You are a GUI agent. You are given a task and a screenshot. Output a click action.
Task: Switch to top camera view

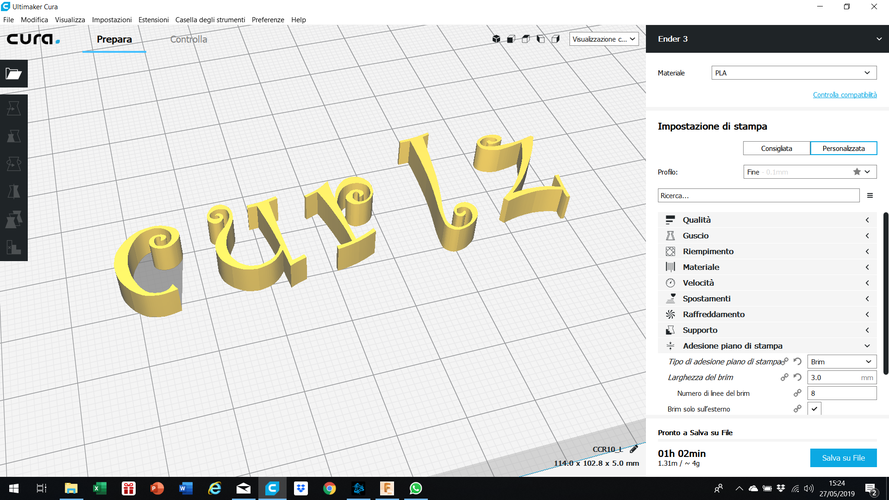pyautogui.click(x=526, y=39)
